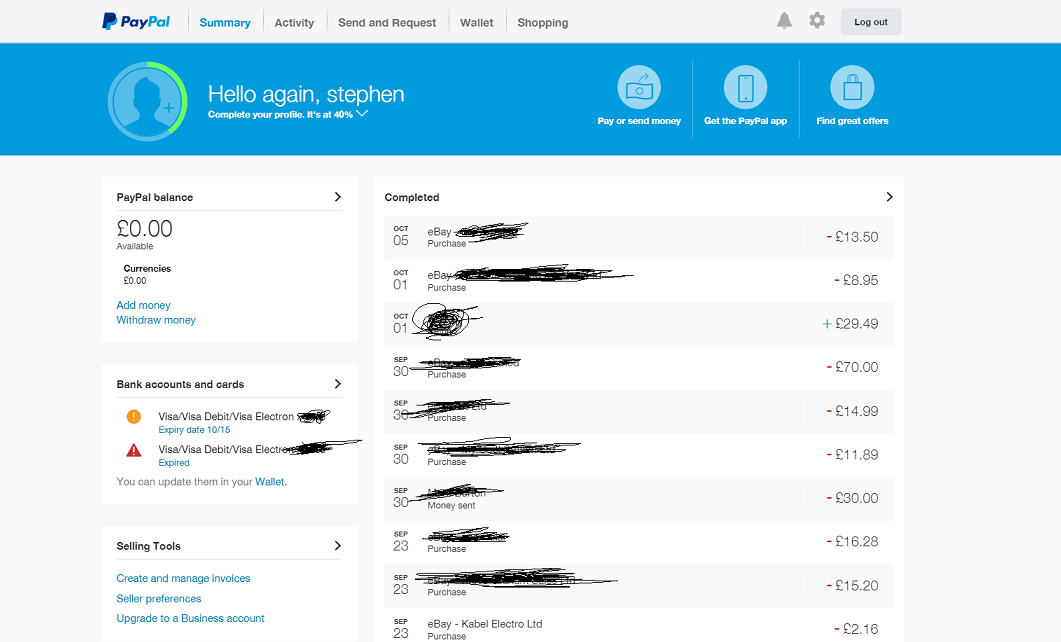Open Selling Tools arrow
Screen dimensions: 1061x642
coord(338,546)
